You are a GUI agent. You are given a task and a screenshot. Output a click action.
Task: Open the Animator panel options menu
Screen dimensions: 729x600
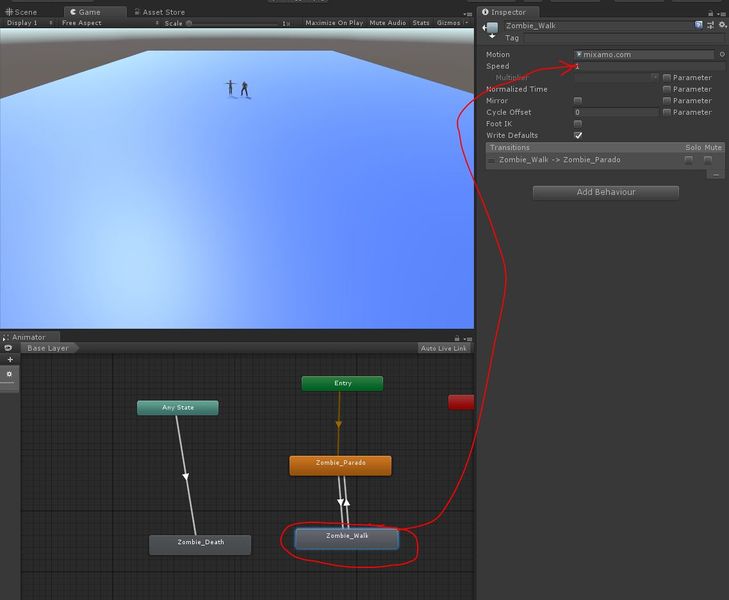tap(468, 339)
